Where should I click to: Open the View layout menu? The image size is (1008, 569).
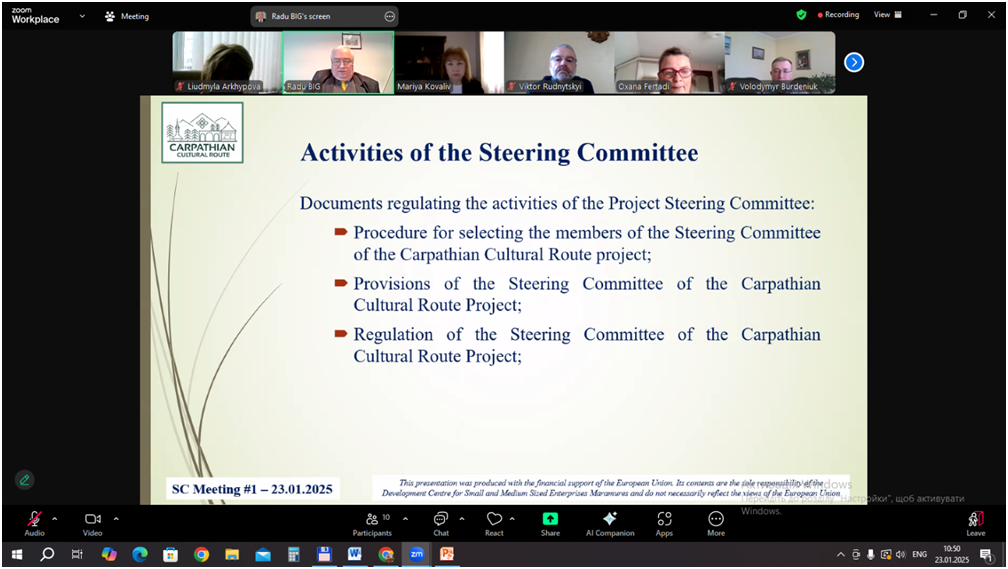pyautogui.click(x=887, y=15)
